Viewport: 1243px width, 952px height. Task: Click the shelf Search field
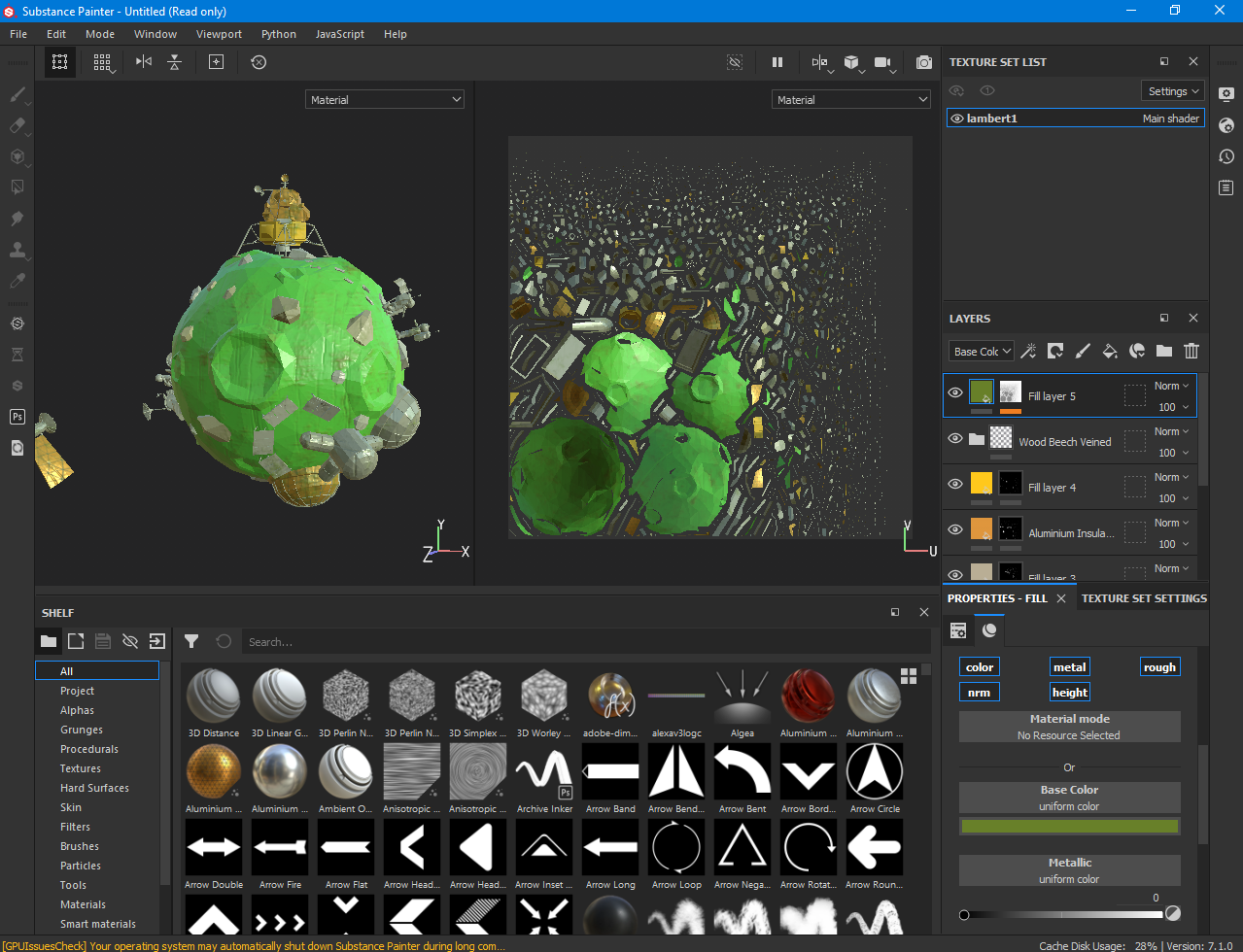point(585,642)
